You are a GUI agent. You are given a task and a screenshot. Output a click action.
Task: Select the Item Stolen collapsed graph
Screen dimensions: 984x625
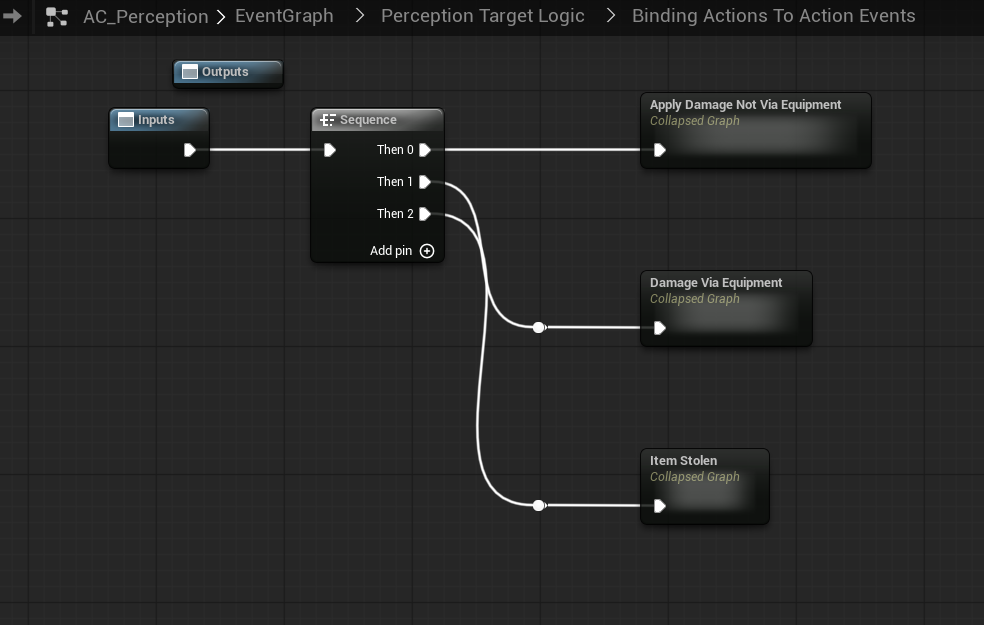[684, 461]
